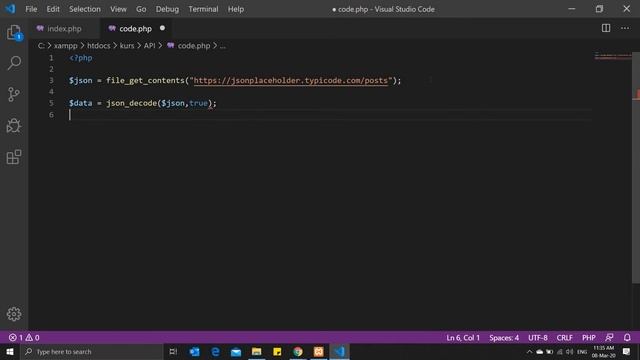Click the volume icon in the system tray
This screenshot has width=640, height=360.
(569, 351)
